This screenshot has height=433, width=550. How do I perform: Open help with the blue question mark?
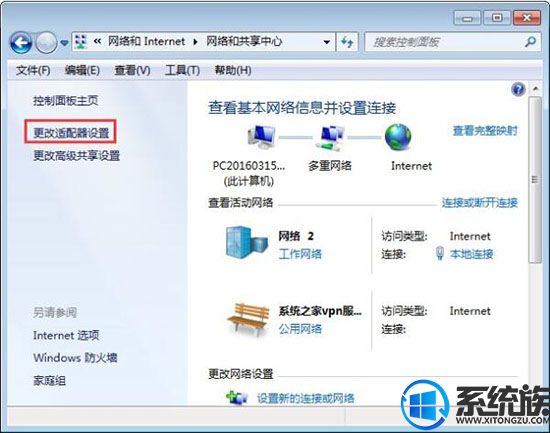coord(518,89)
